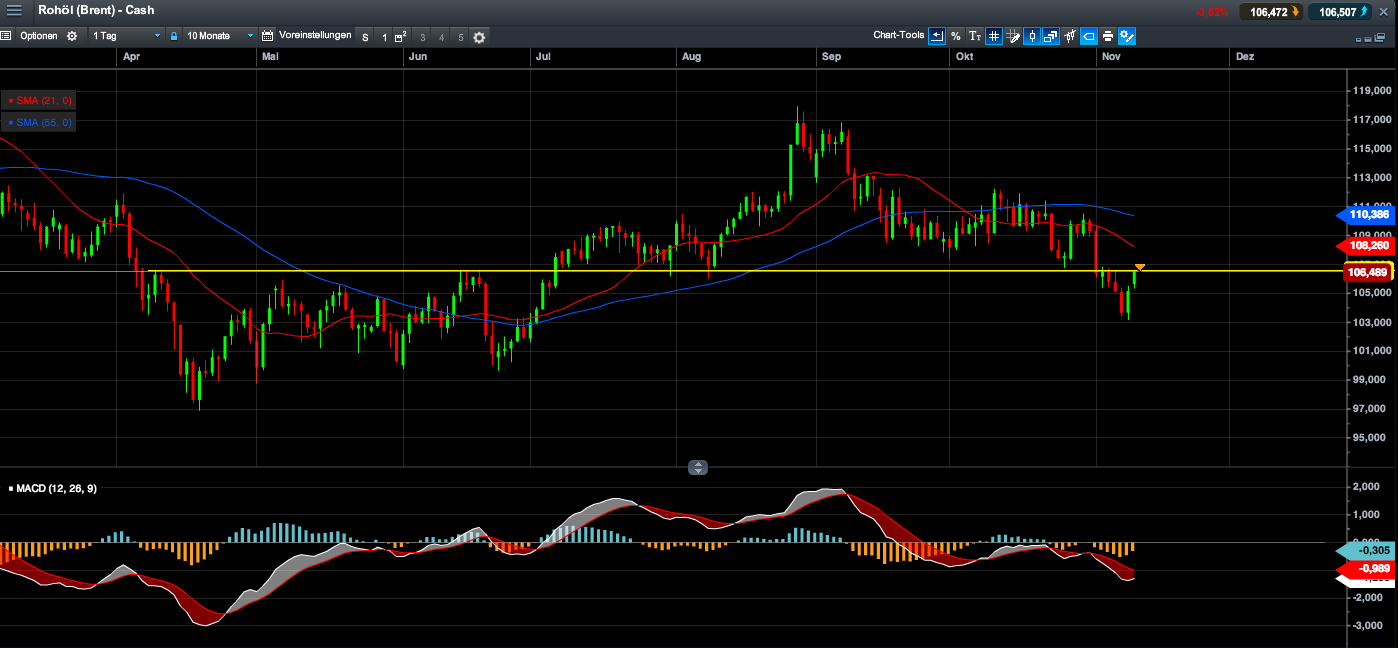1398x648 pixels.
Task: Select the text annotation (Tt) tool
Action: click(975, 36)
